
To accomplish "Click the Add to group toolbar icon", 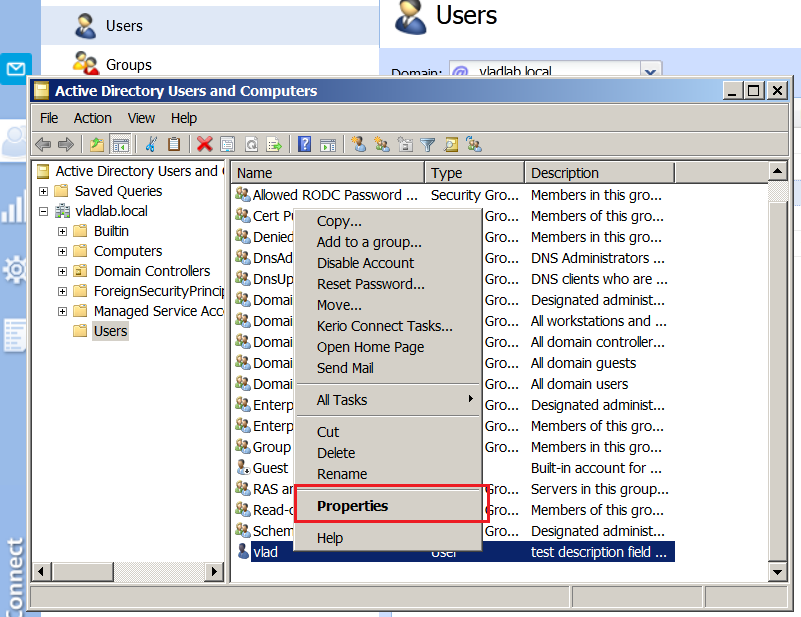I will 474,145.
